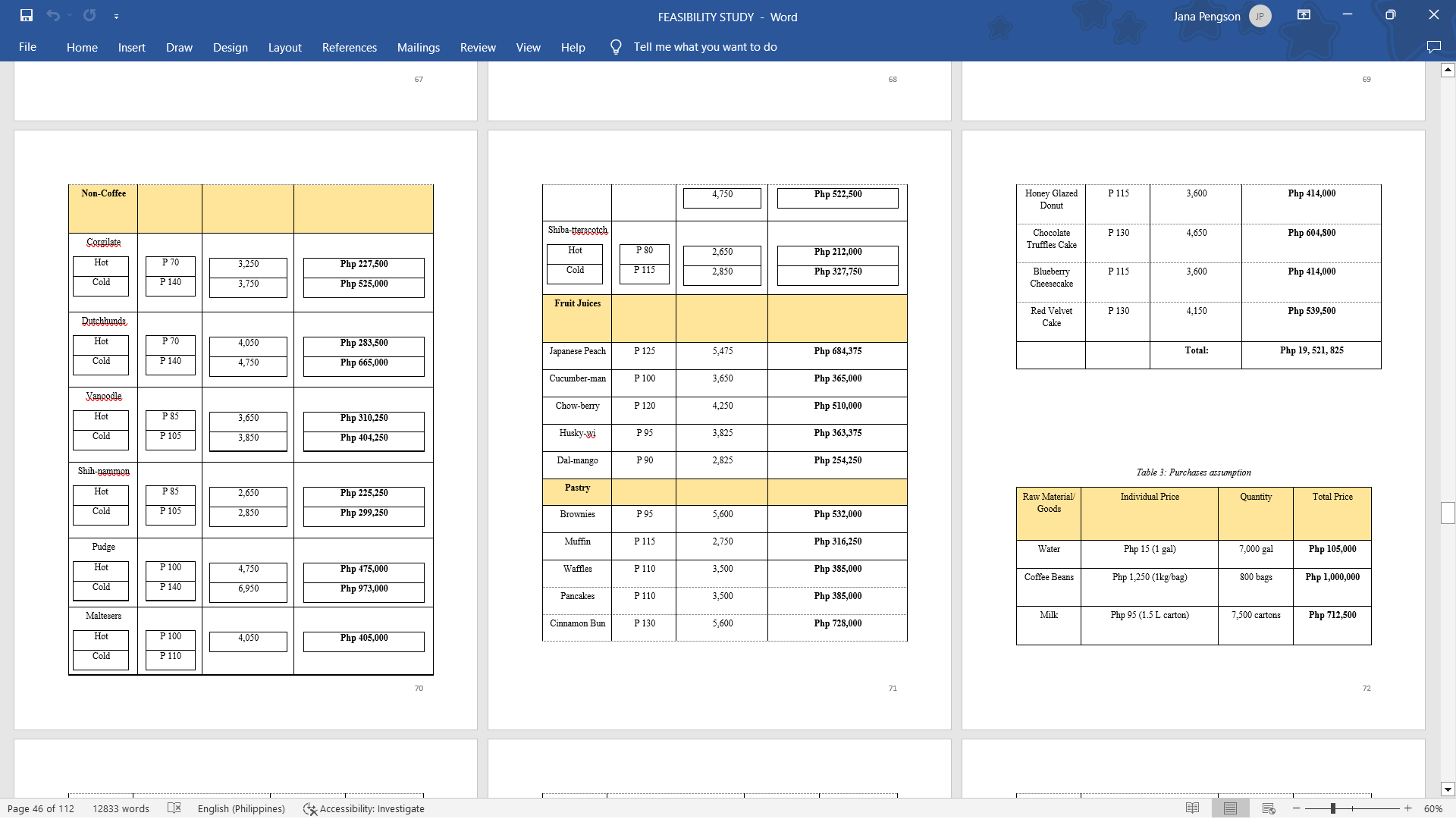Click the vertical scrollbar down arrow
Screen dimensions: 1456x819
pyautogui.click(x=1448, y=789)
